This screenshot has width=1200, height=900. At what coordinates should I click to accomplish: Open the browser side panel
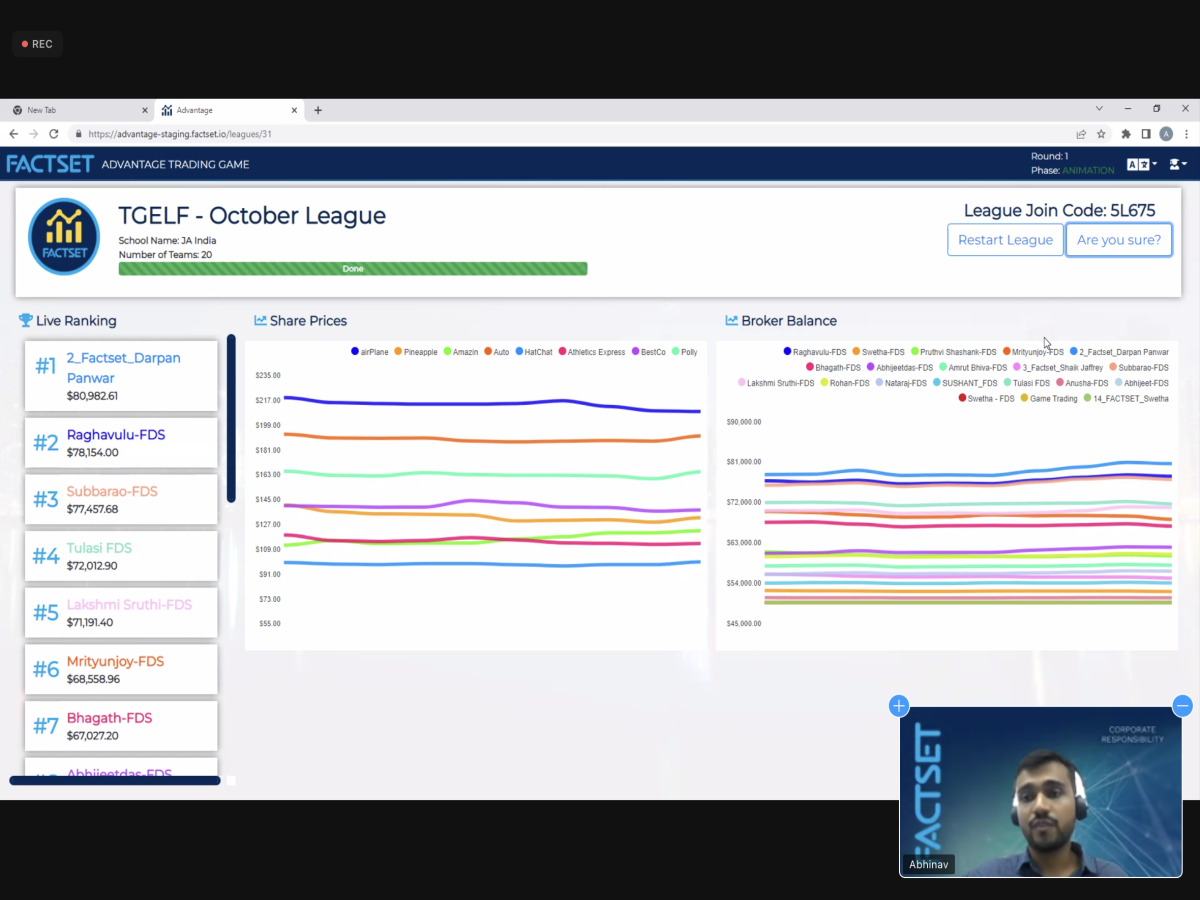[1146, 134]
